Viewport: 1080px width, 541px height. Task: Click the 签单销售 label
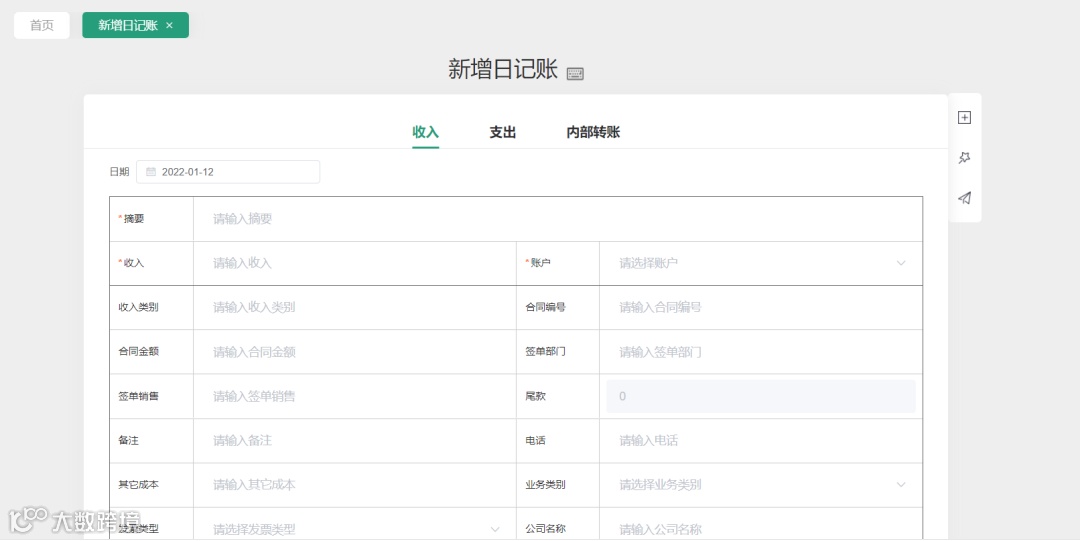click(x=138, y=396)
